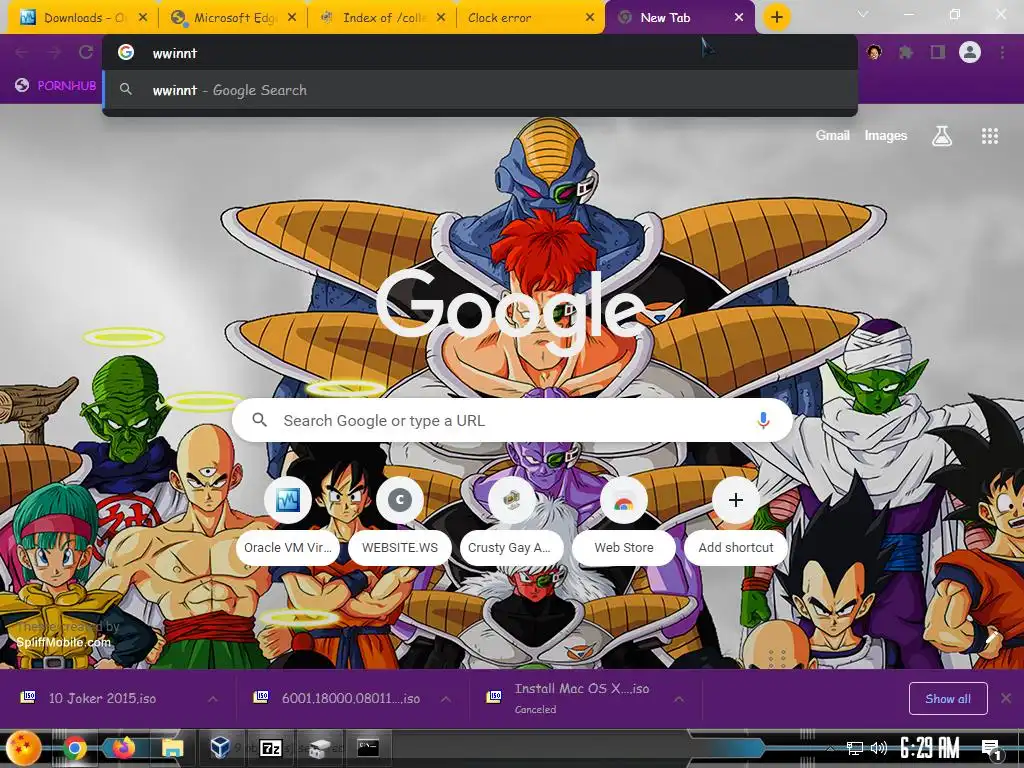The width and height of the screenshot is (1024, 768).
Task: Expand options for 10 Joker 2015.iso
Action: (x=213, y=699)
